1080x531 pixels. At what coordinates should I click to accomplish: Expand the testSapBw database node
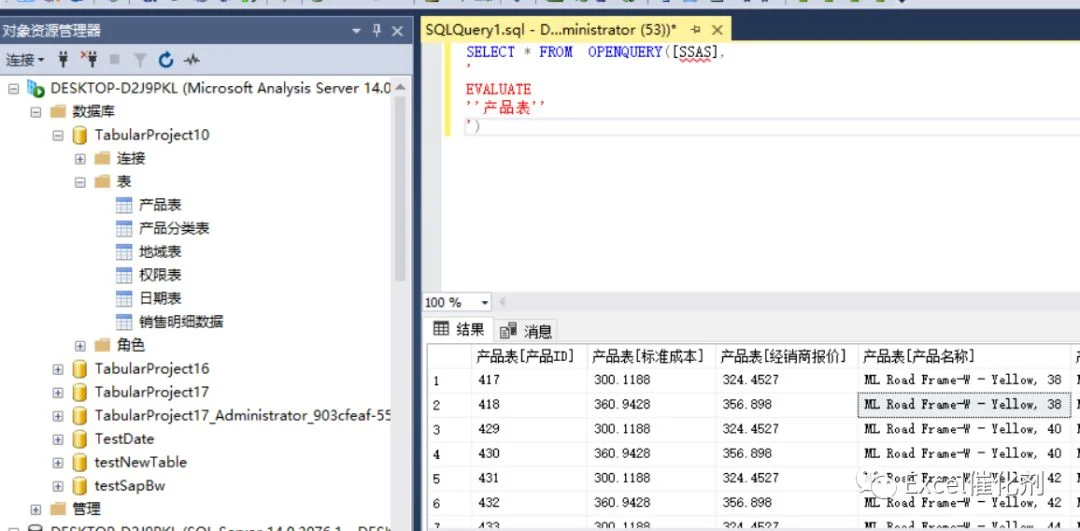coord(58,486)
